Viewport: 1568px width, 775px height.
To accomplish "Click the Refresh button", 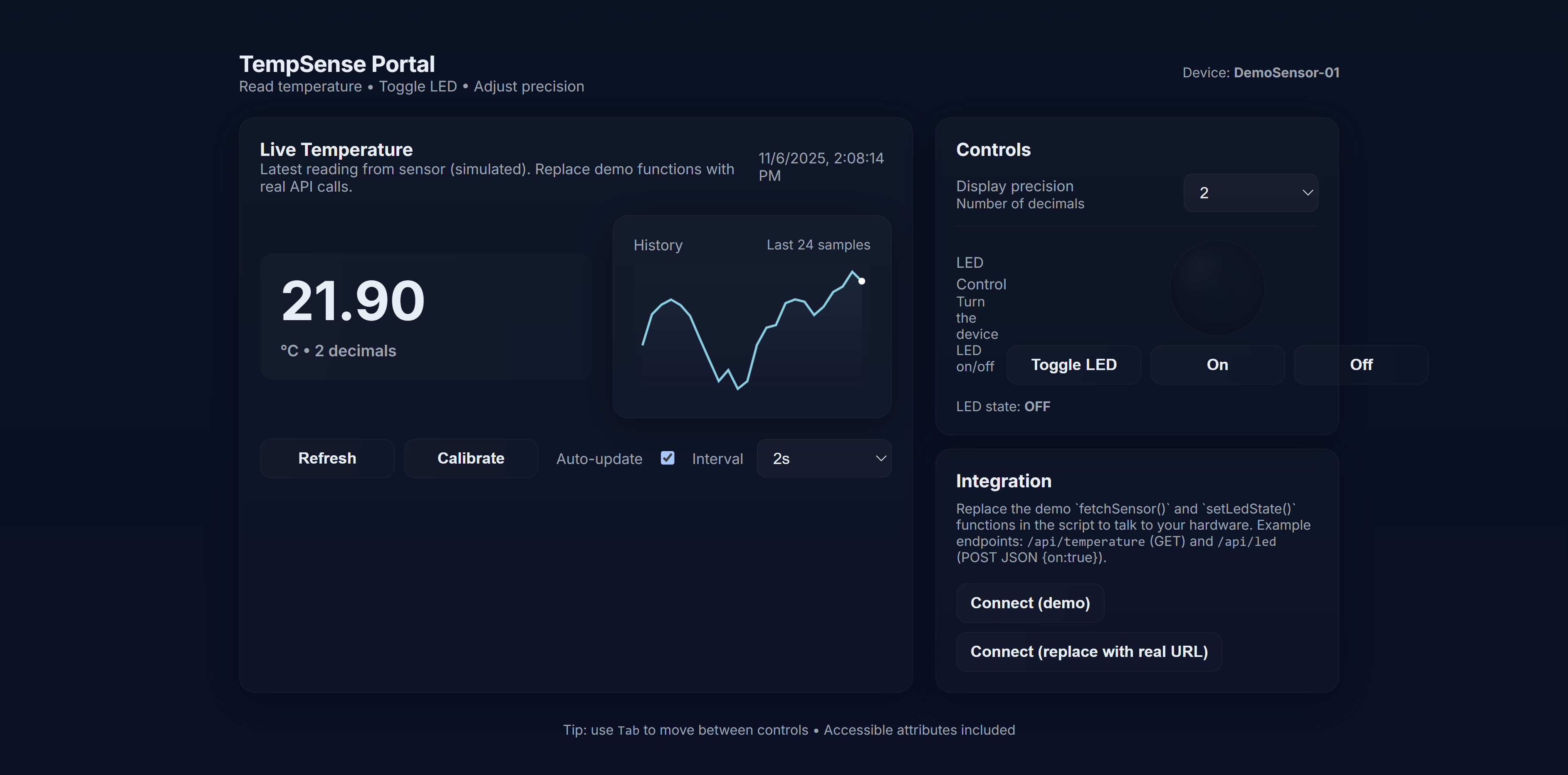I will coord(327,458).
